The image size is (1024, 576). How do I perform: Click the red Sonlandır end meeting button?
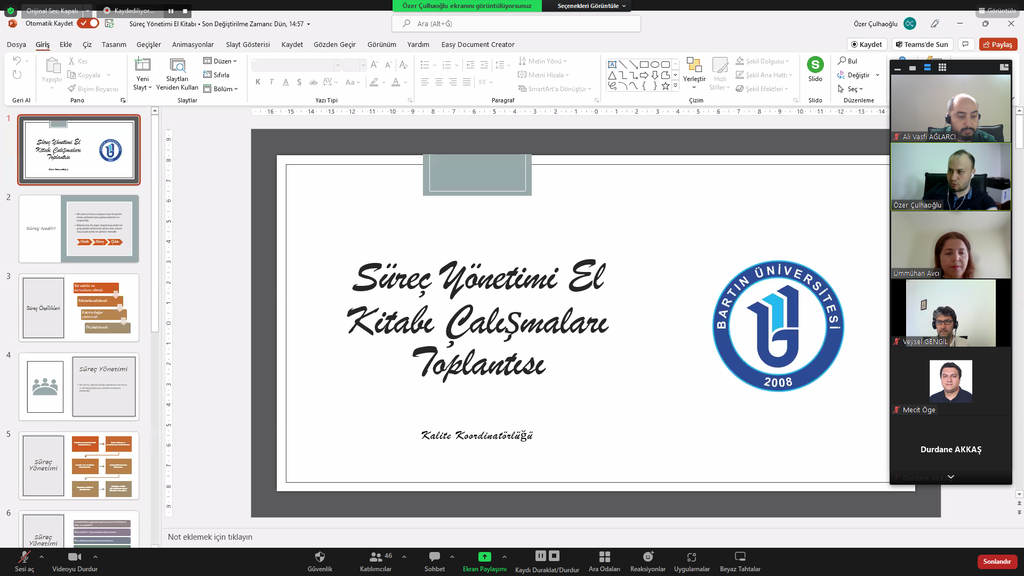point(997,562)
